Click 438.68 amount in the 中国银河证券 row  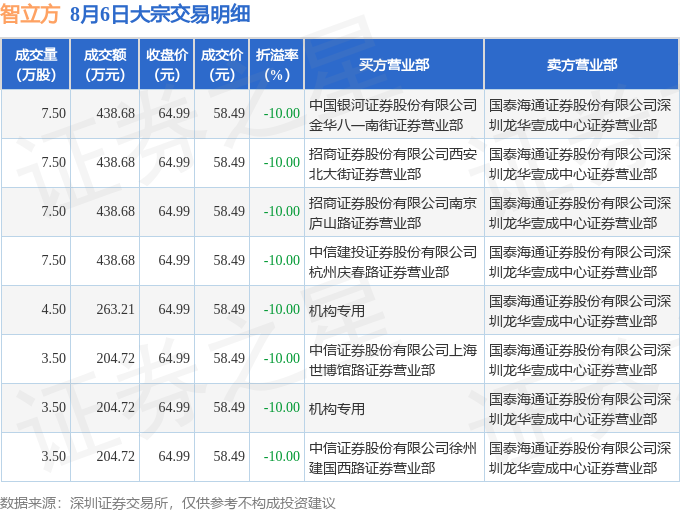(115, 114)
